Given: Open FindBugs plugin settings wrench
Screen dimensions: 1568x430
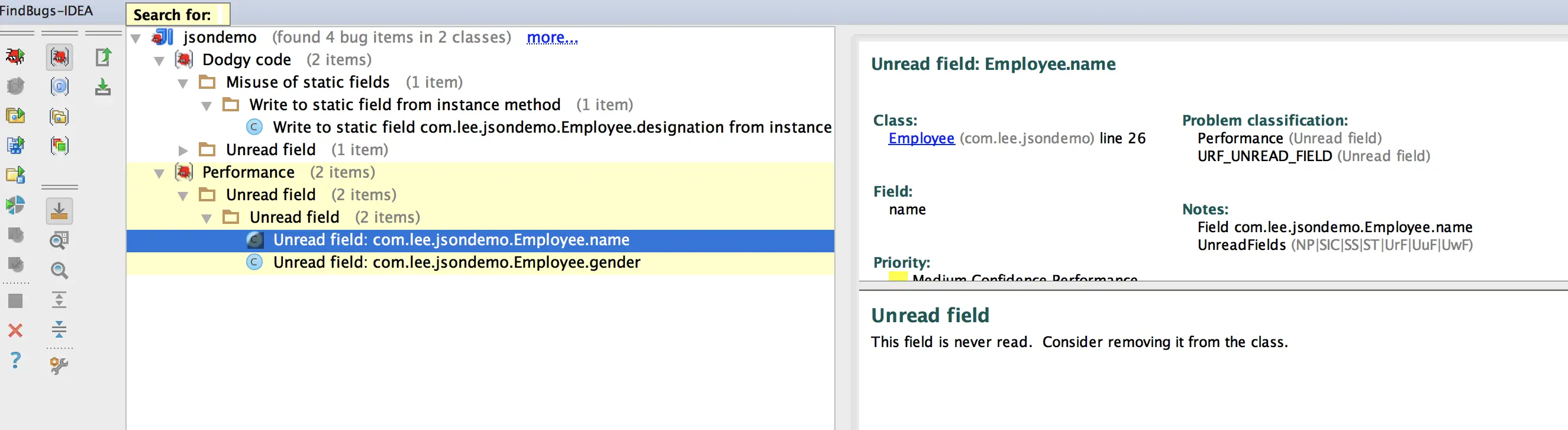Looking at the screenshot, I should pos(59,365).
